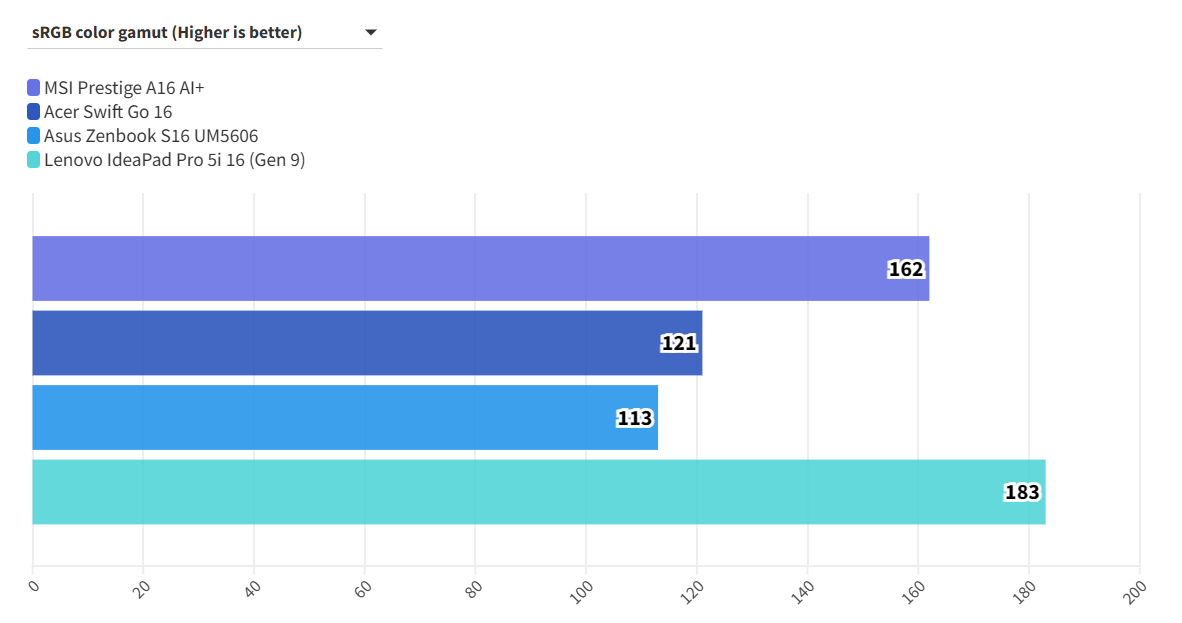
Task: Toggle Acer Swift Go 16 legend label
Action: pos(108,112)
